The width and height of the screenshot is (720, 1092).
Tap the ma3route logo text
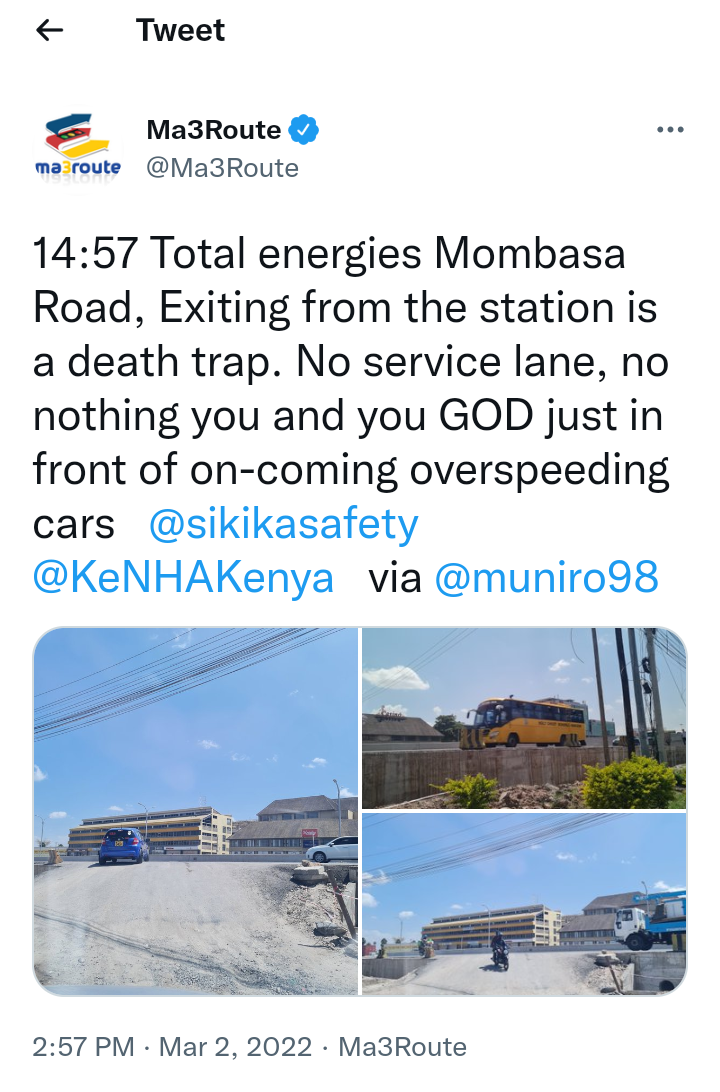[x=78, y=168]
